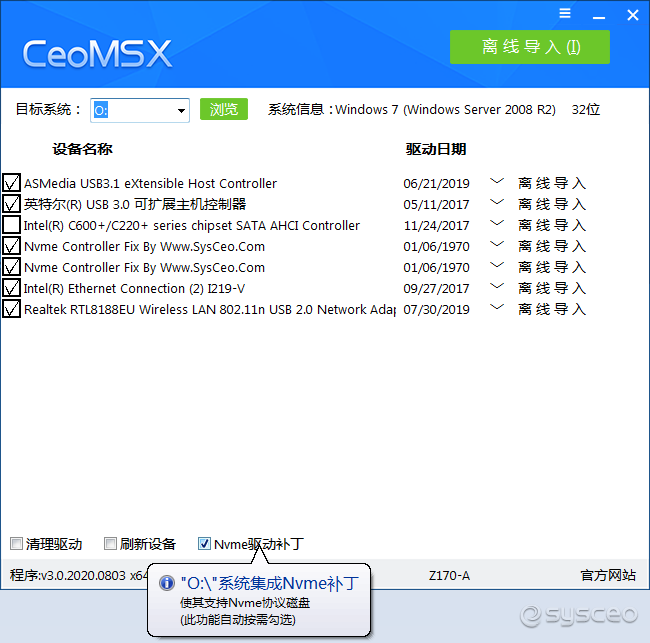Click 离线导入 for Intel Ethernet I219-V
The height and width of the screenshot is (643, 650).
coord(552,288)
